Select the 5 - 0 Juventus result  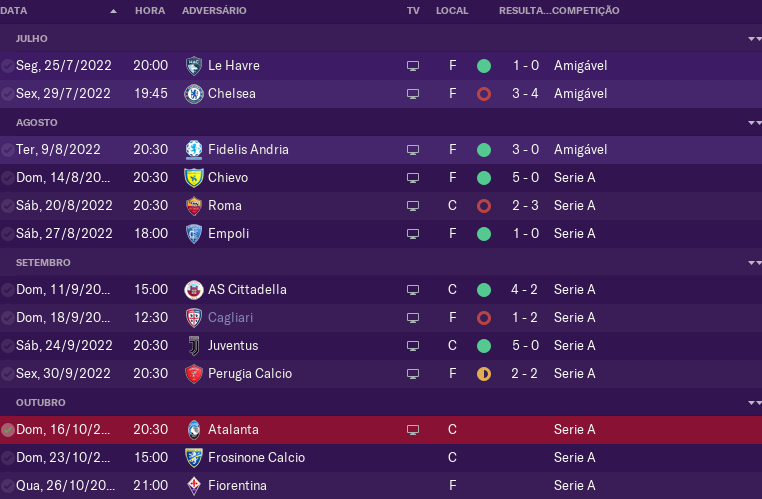click(525, 345)
